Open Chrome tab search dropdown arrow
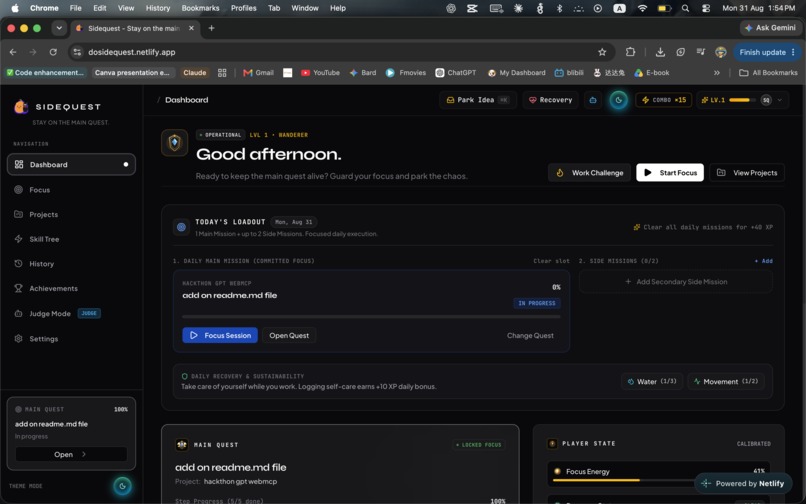Image resolution: width=806 pixels, height=504 pixels. coord(59,28)
